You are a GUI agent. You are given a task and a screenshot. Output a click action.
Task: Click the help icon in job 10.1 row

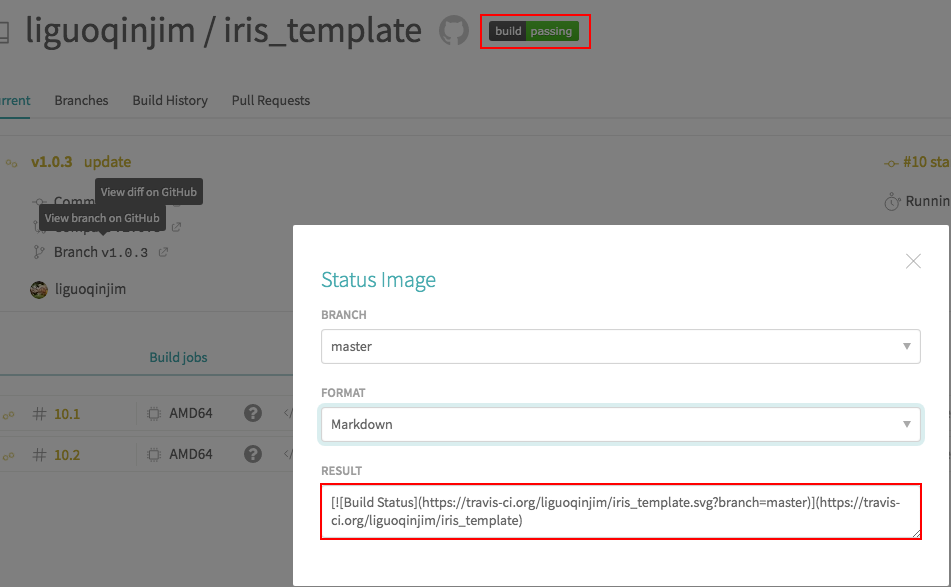pyautogui.click(x=253, y=413)
